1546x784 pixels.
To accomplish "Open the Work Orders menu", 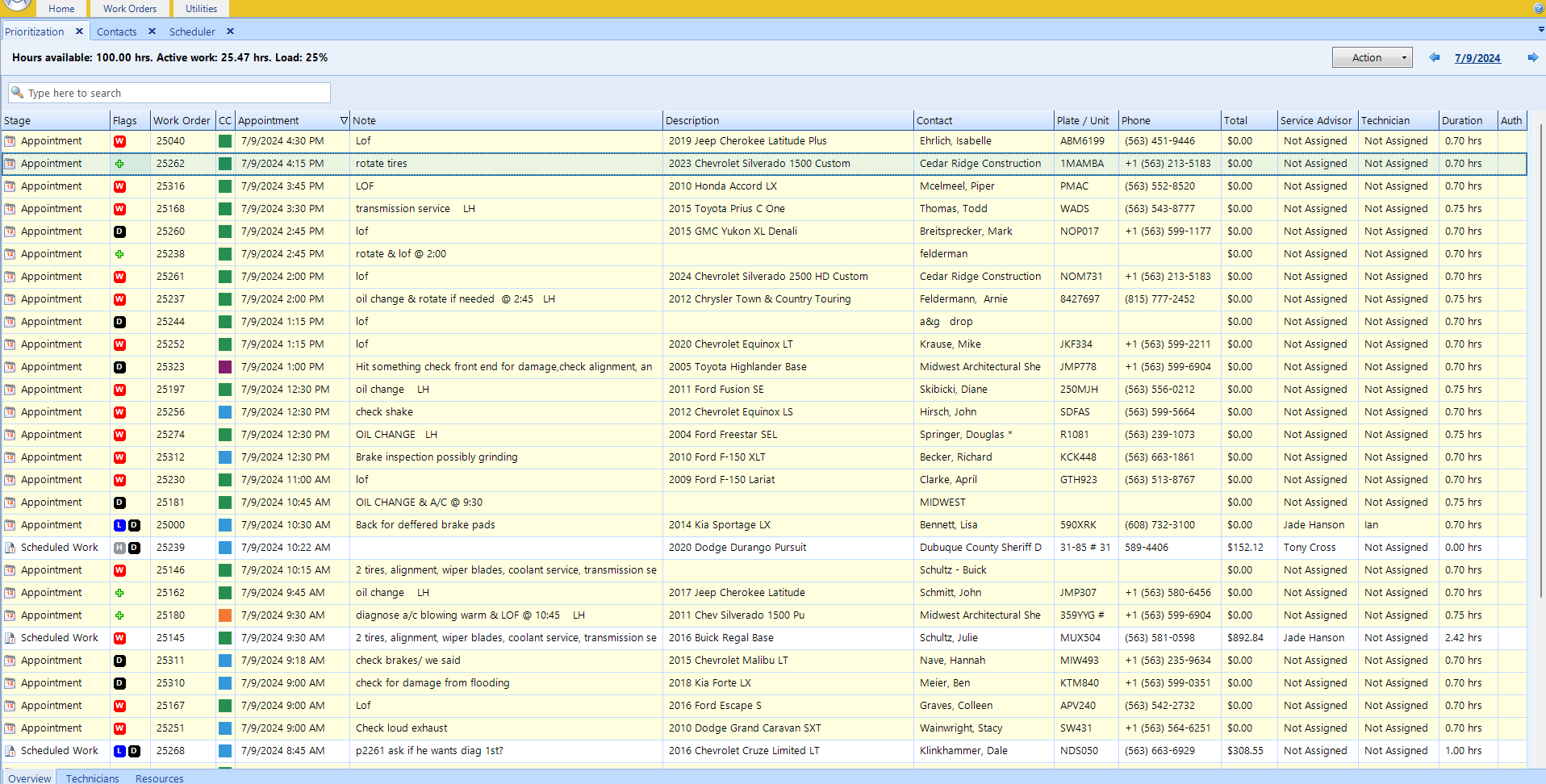I will tap(129, 8).
